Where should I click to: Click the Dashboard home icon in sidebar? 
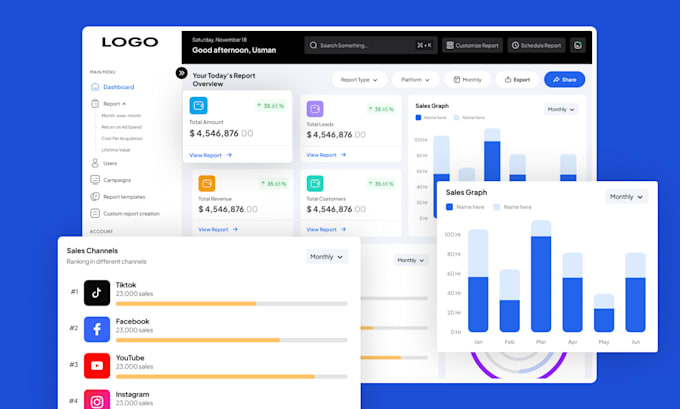pyautogui.click(x=95, y=87)
